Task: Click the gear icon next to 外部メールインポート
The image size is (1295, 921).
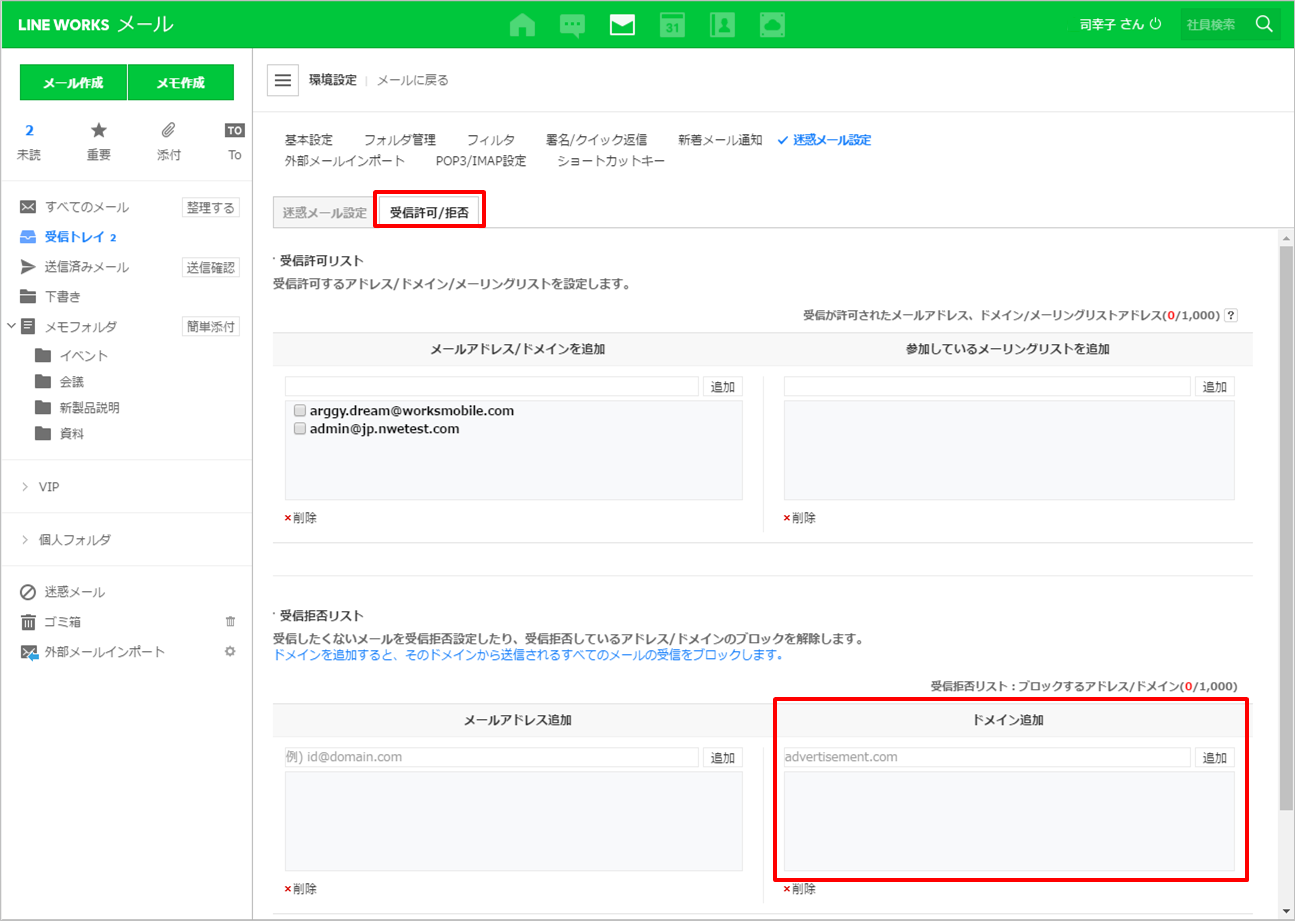Action: [x=230, y=652]
